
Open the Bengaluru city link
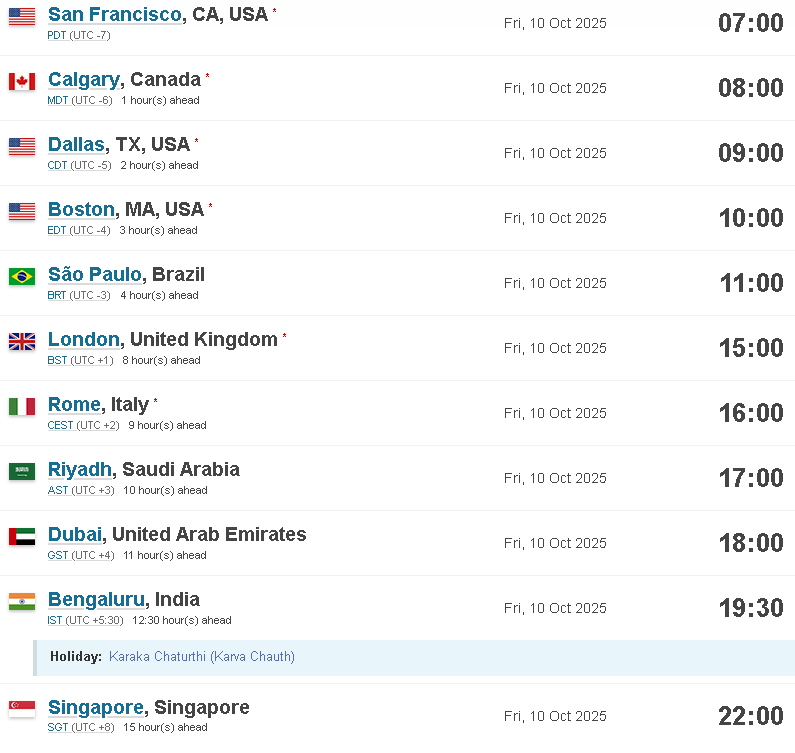pos(96,599)
